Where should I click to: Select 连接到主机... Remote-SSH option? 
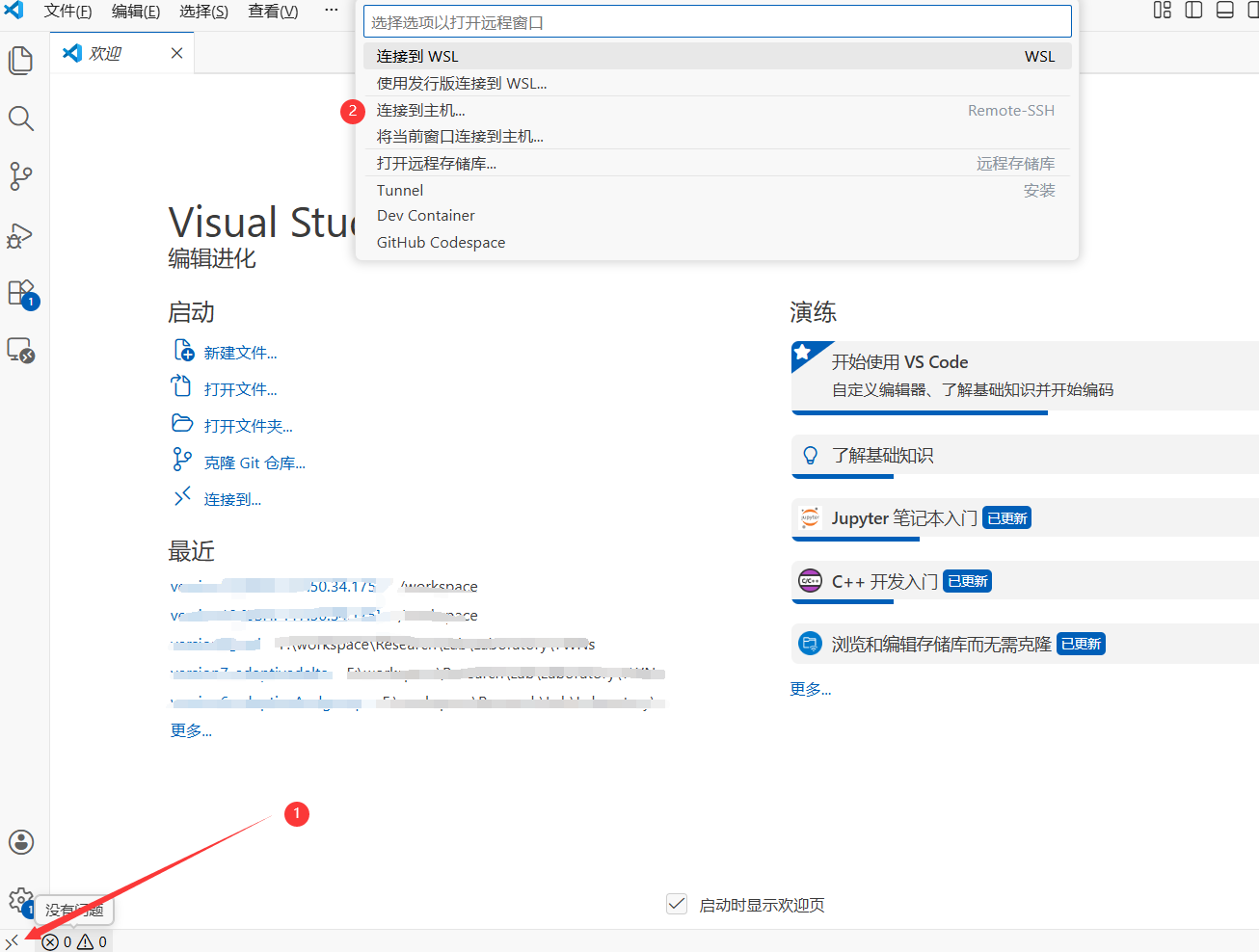(717, 110)
